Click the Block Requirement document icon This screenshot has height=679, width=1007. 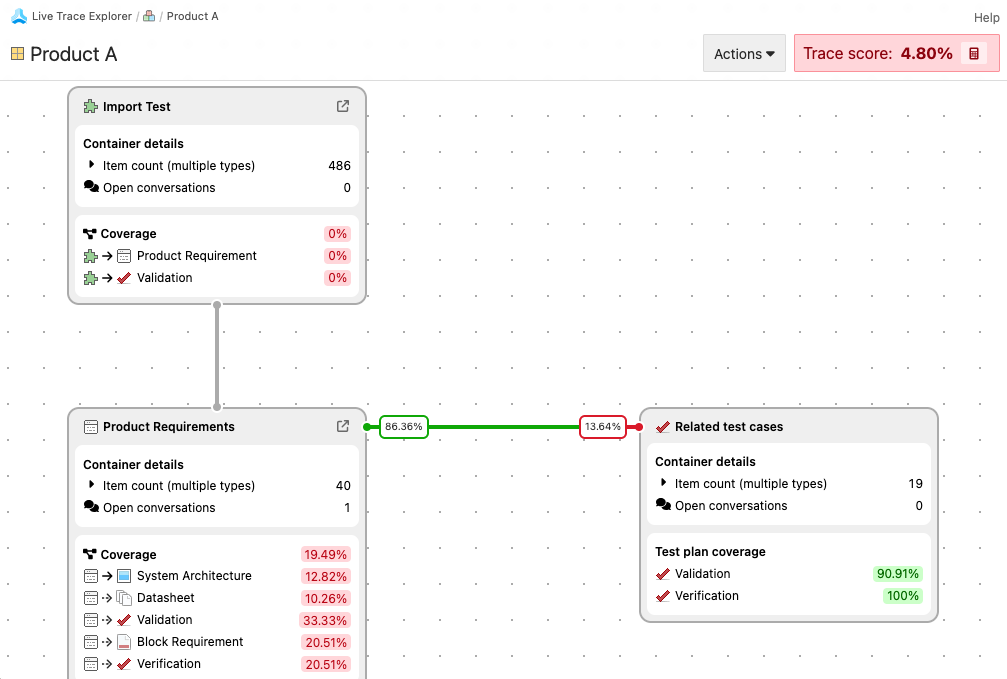click(125, 641)
